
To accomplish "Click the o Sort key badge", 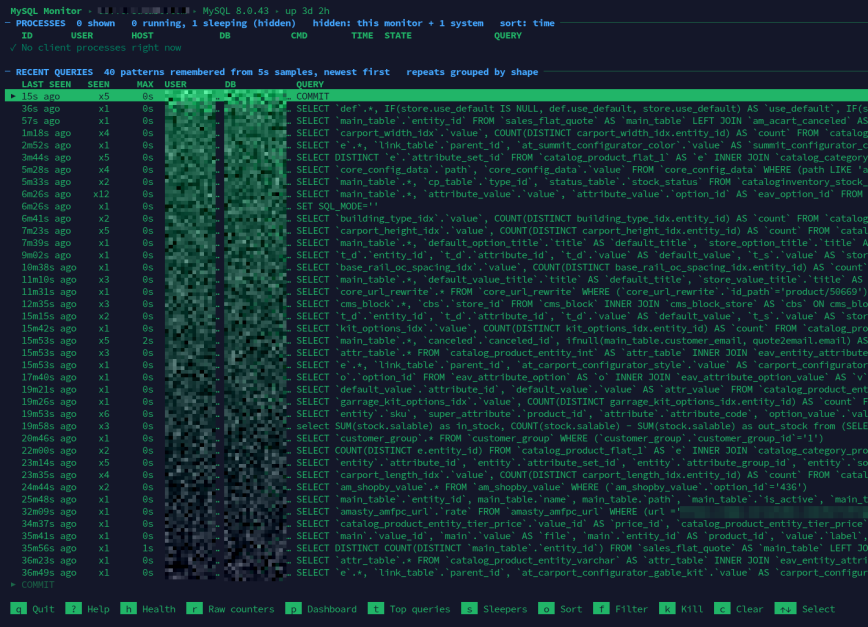I will tap(546, 609).
